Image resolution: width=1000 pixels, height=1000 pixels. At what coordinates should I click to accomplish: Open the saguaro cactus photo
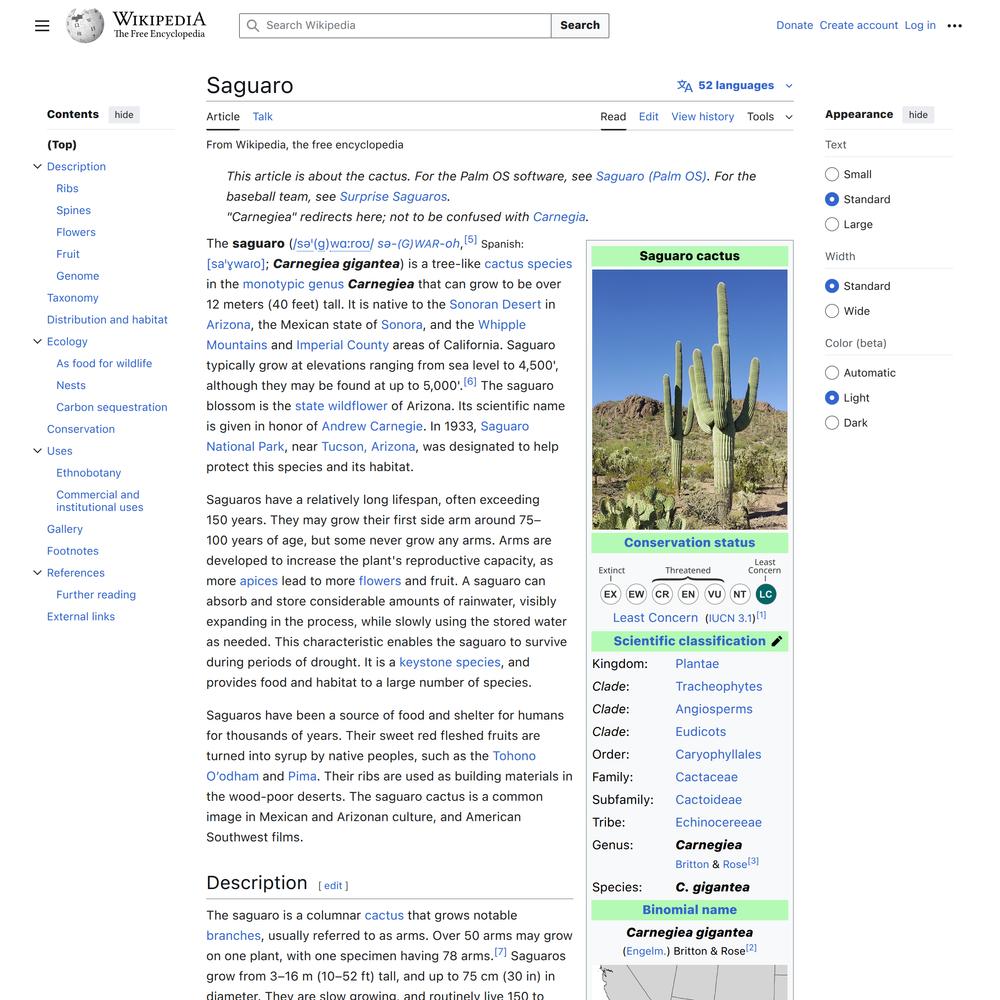click(x=689, y=400)
